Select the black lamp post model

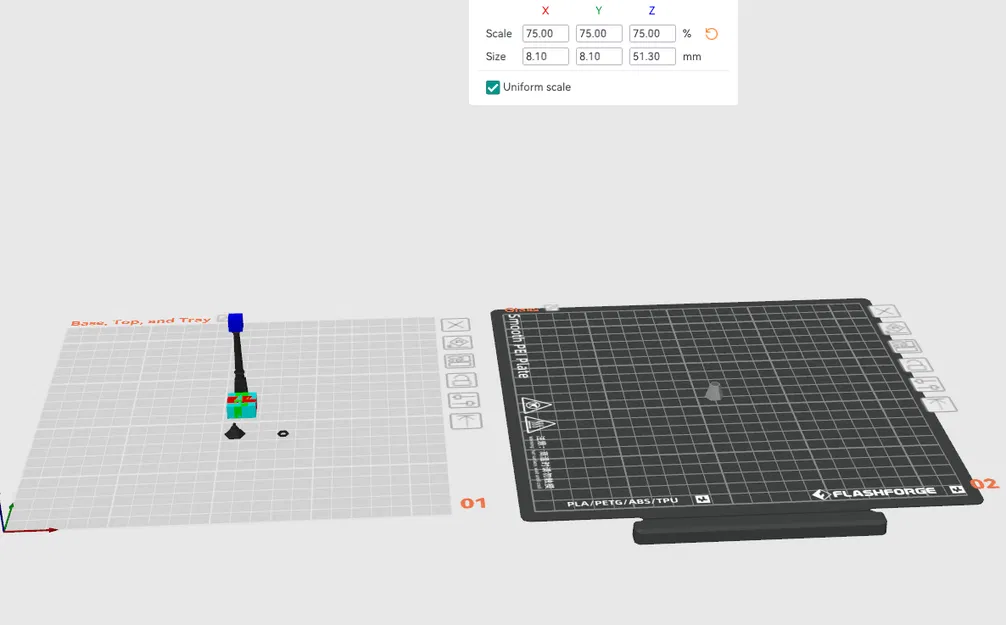click(238, 363)
